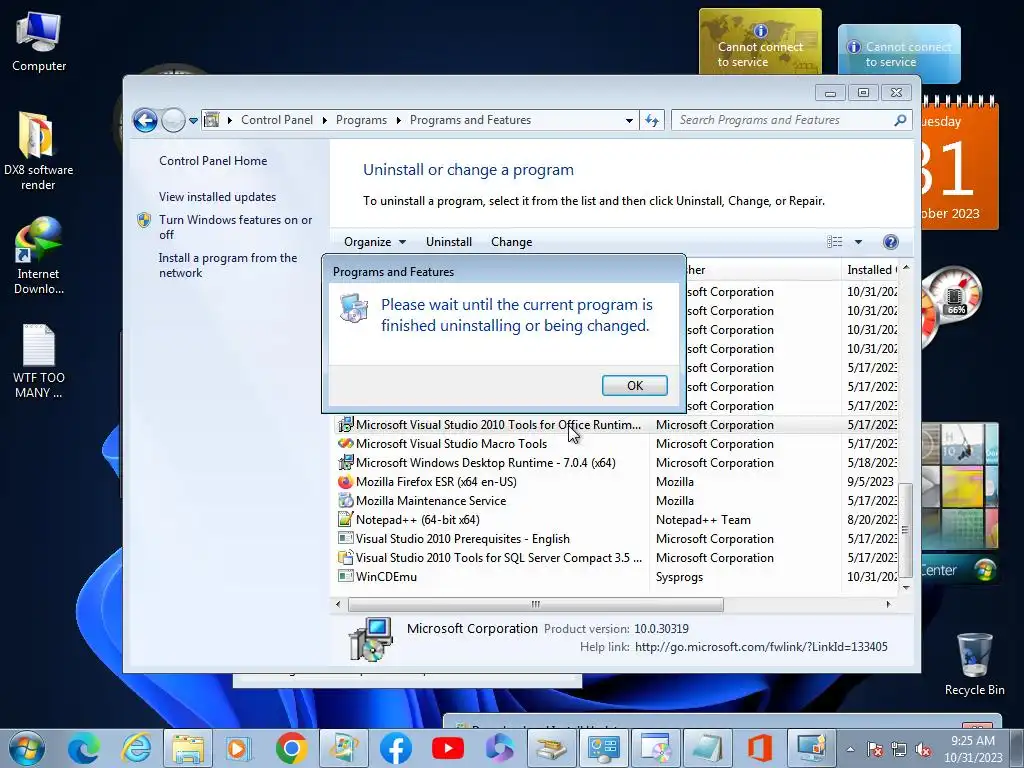Select Mozilla Firefox ESR row
1024x768 pixels.
pyautogui.click(x=616, y=481)
